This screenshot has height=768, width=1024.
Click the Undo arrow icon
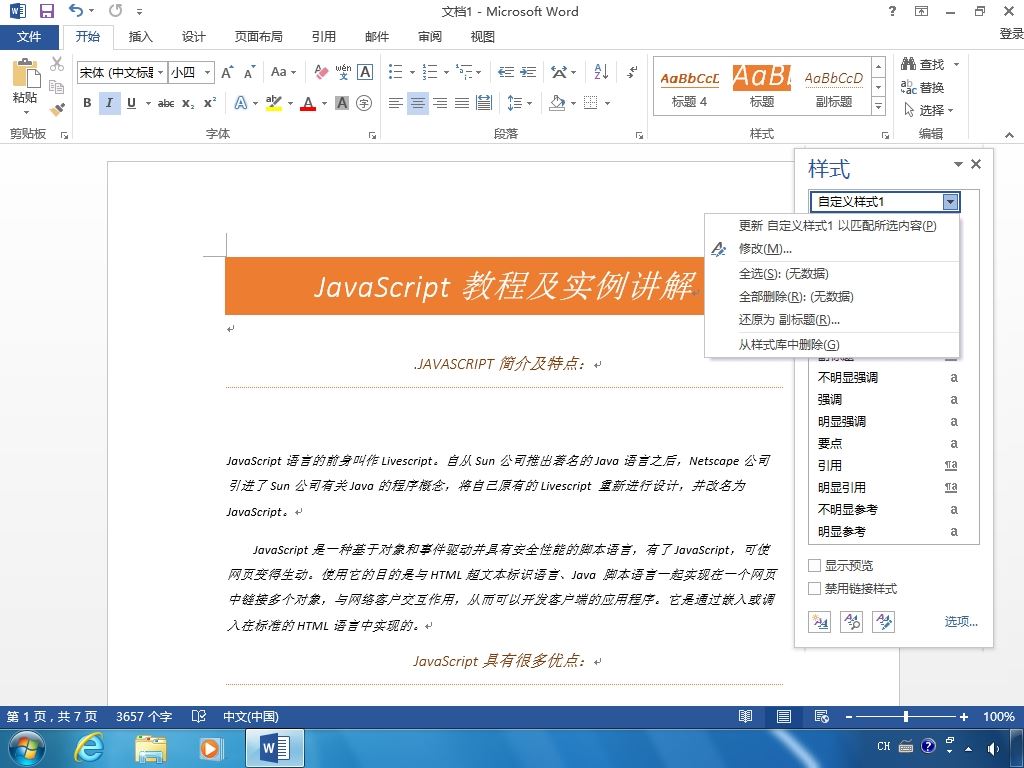[77, 10]
